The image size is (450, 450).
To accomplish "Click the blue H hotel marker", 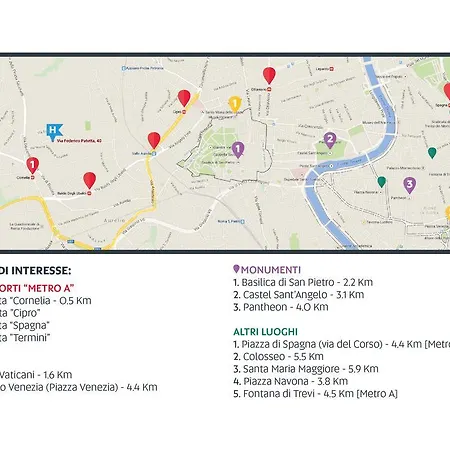I will 54,132.
